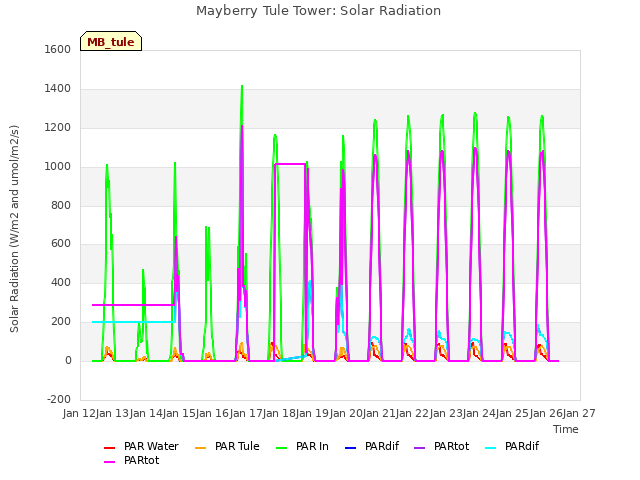The height and width of the screenshot is (480, 640).
Task: Click the red PAR Water color swatch
Action: click(109, 448)
